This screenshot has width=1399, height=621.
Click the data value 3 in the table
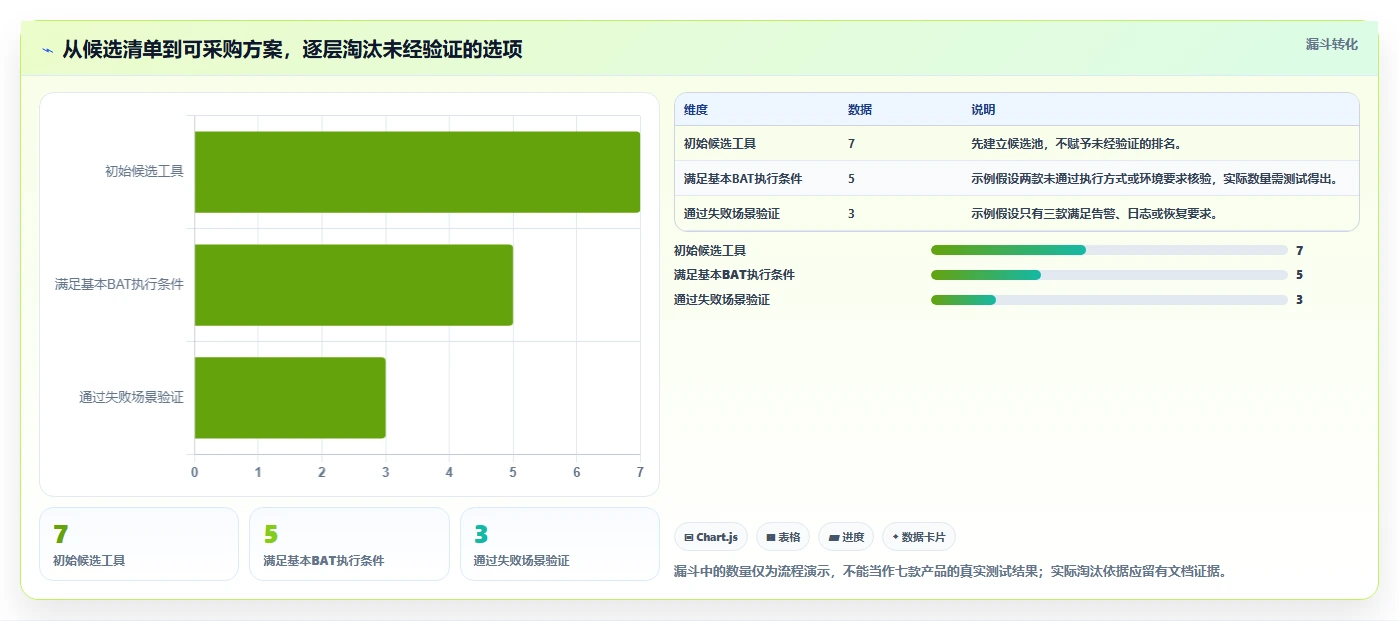851,214
